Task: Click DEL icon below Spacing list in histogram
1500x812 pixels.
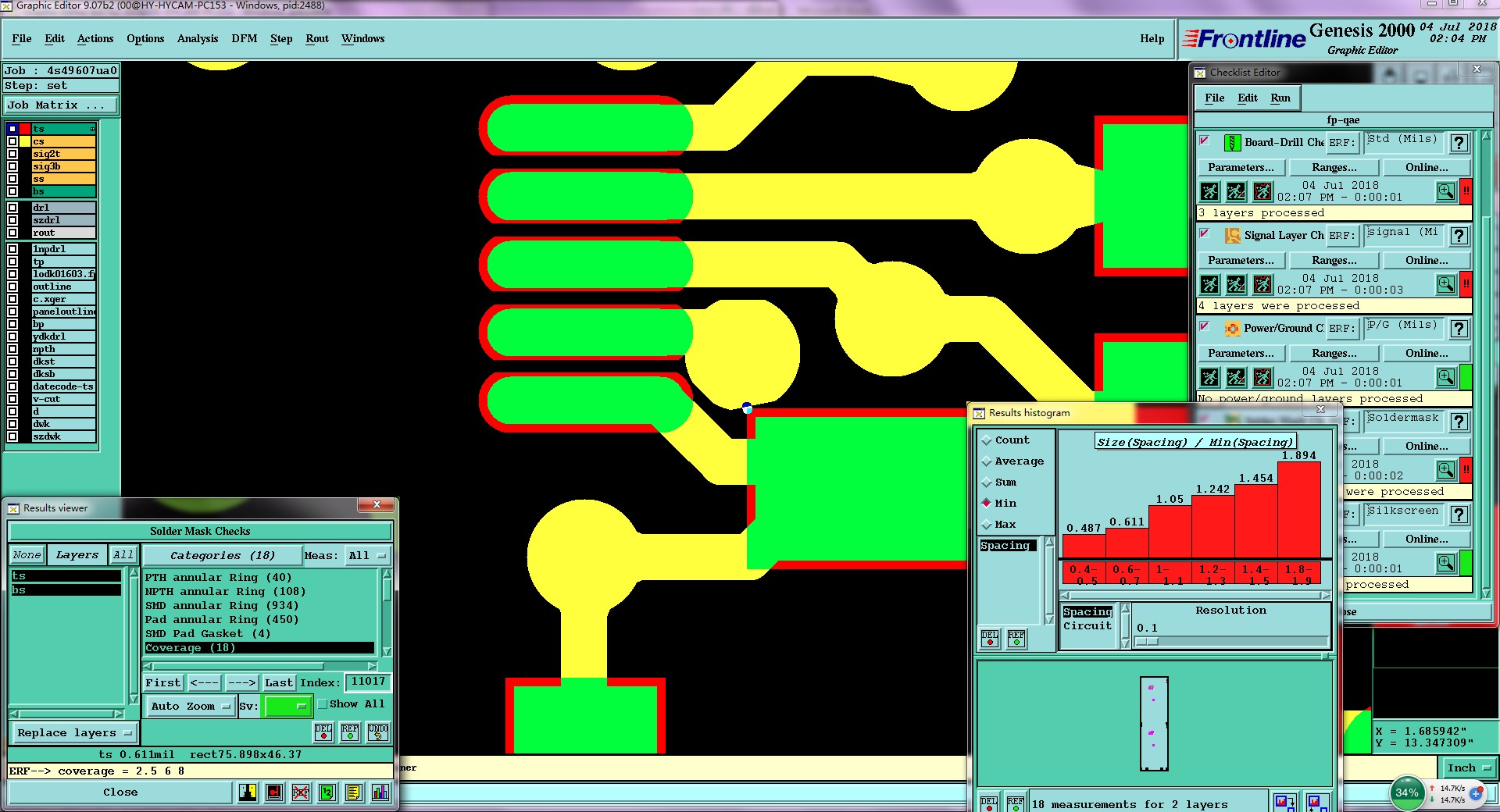Action: tap(990, 639)
